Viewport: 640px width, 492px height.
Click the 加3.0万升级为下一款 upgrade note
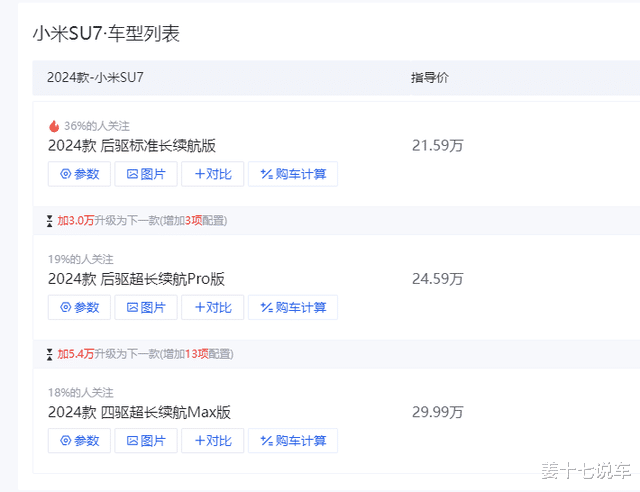(142, 221)
